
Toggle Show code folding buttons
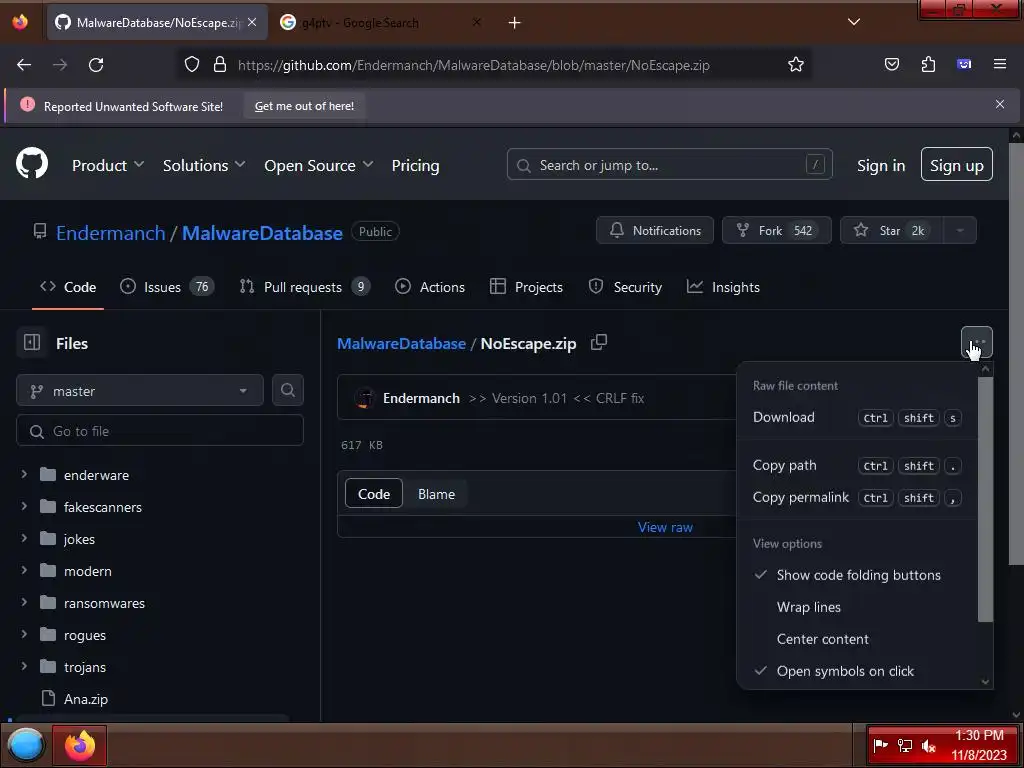pos(858,575)
